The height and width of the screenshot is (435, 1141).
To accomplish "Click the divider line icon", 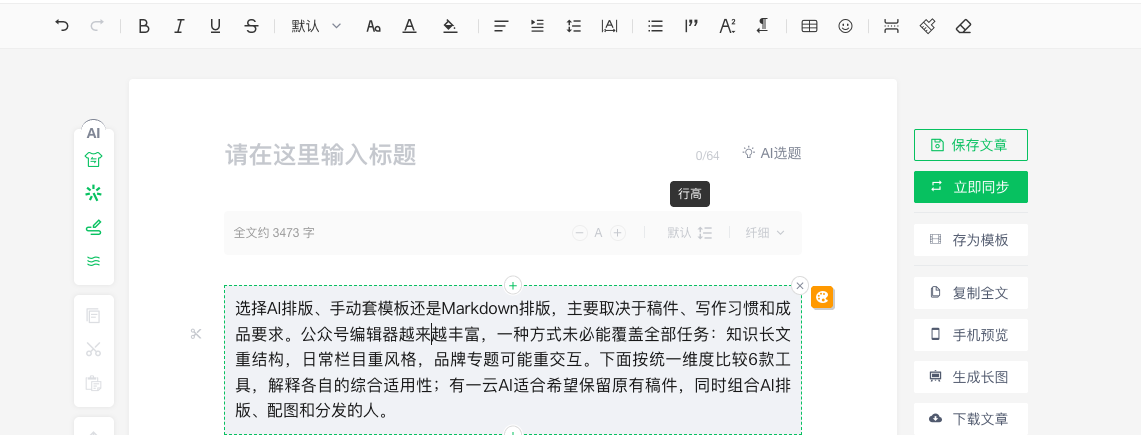I will pos(891,26).
